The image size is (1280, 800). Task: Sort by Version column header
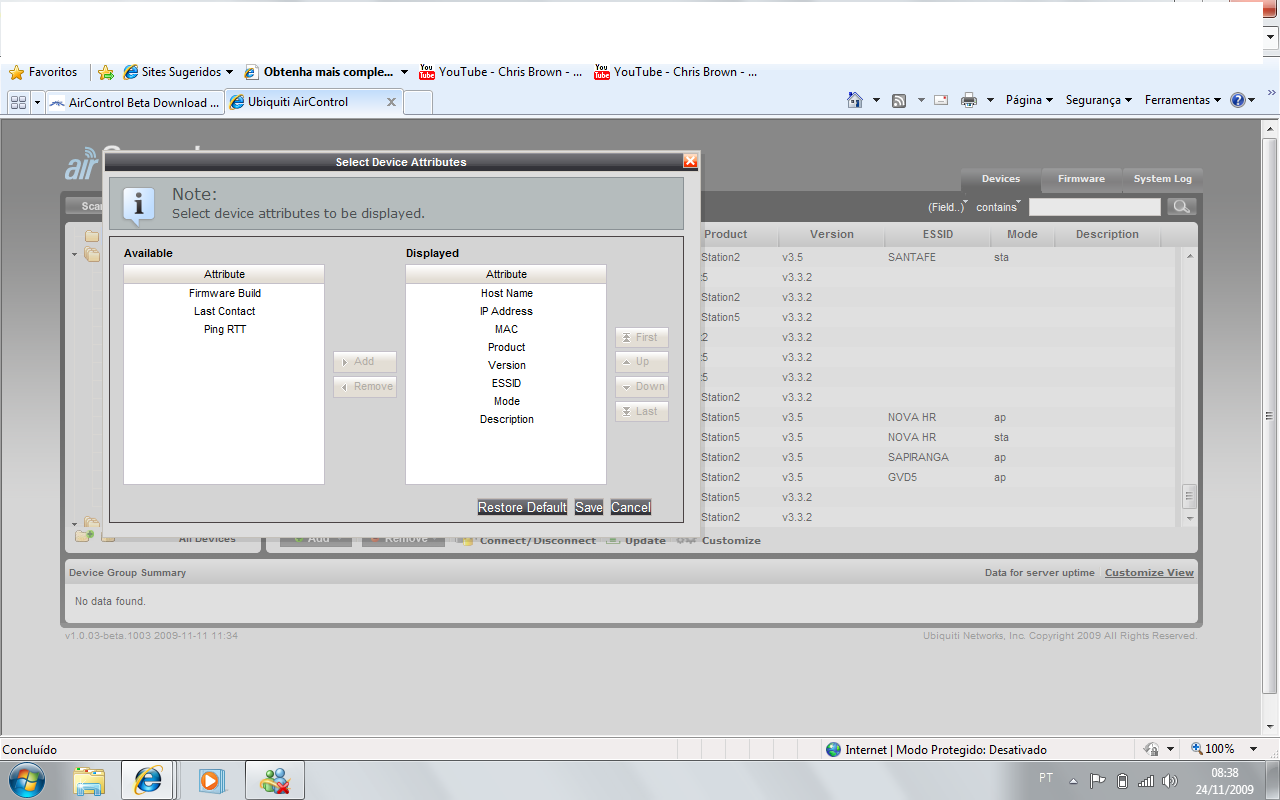click(832, 234)
